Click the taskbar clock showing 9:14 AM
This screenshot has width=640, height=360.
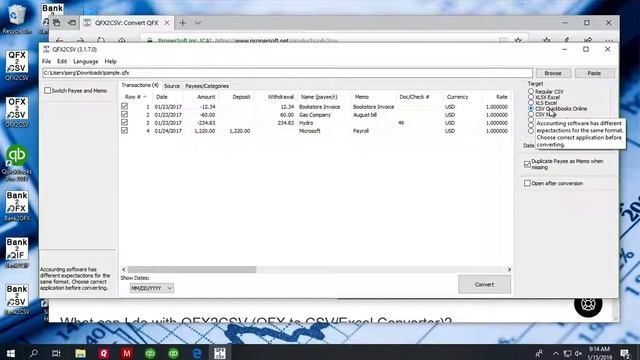pyautogui.click(x=600, y=353)
